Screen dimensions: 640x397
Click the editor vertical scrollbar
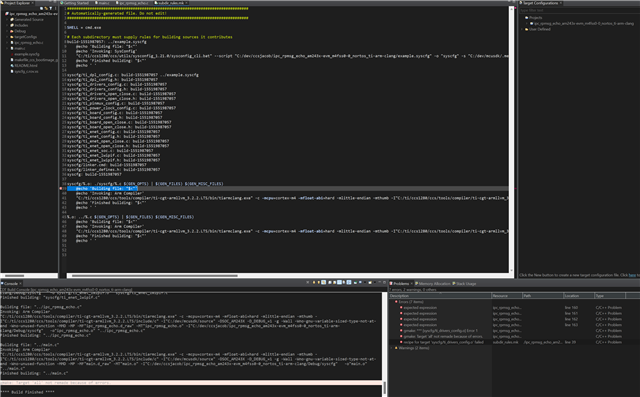click(x=511, y=139)
